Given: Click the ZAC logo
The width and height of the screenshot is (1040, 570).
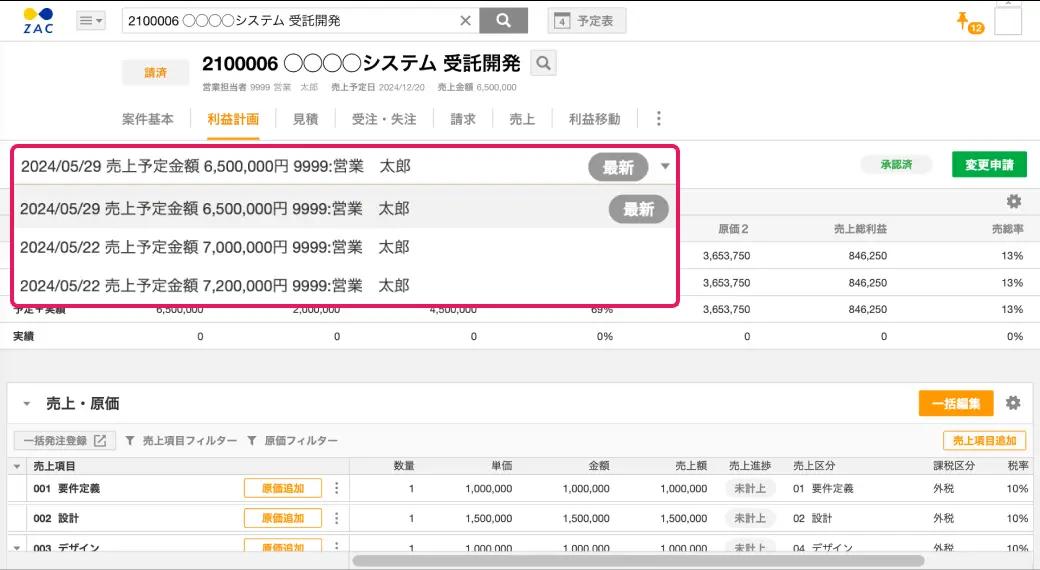Looking at the screenshot, I should [38, 20].
